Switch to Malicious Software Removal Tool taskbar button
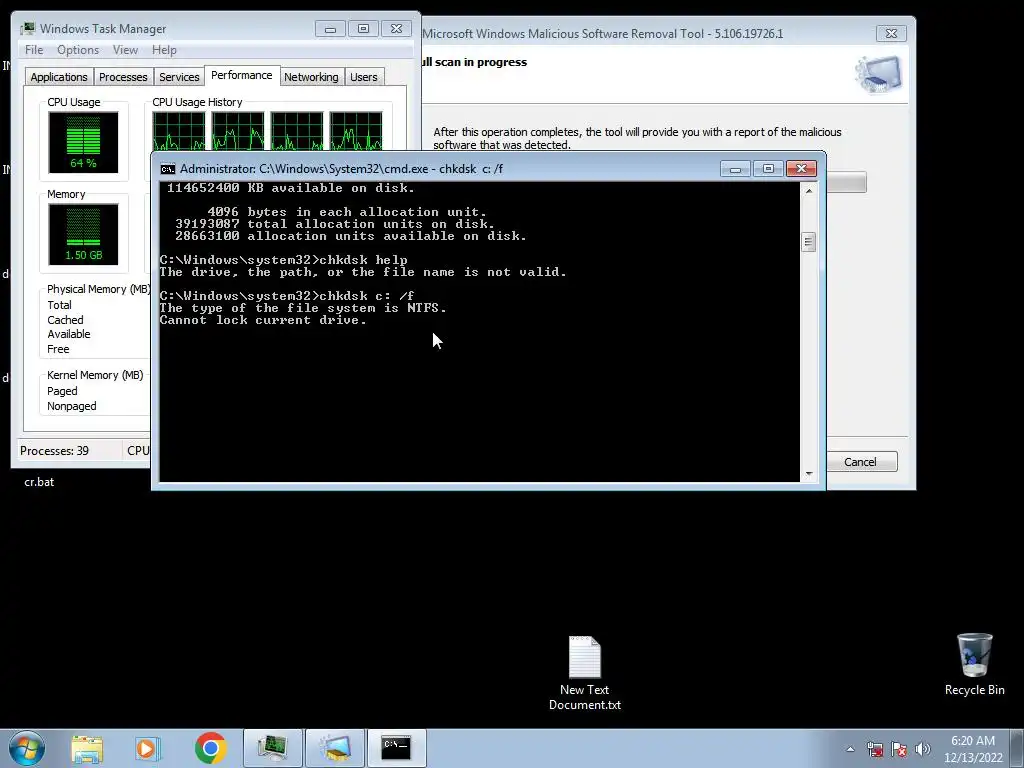The height and width of the screenshot is (768, 1024). 334,748
